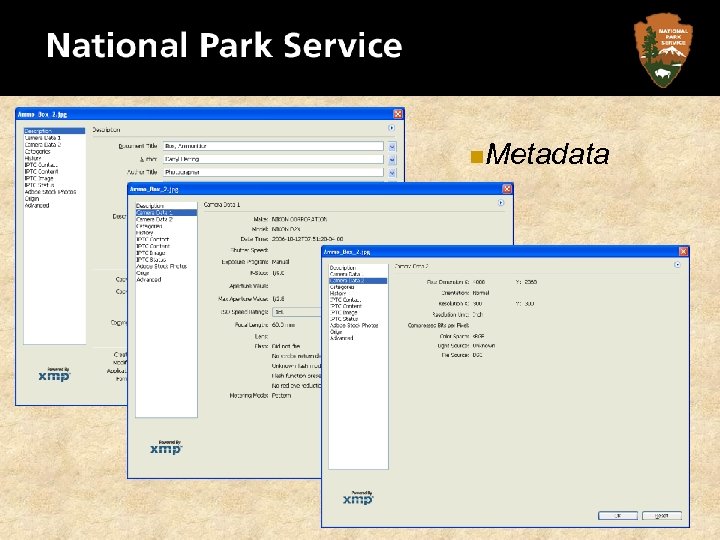The image size is (720, 540).
Task: Click the XMP logo in the Camera Data 1 window
Action: pos(166,447)
